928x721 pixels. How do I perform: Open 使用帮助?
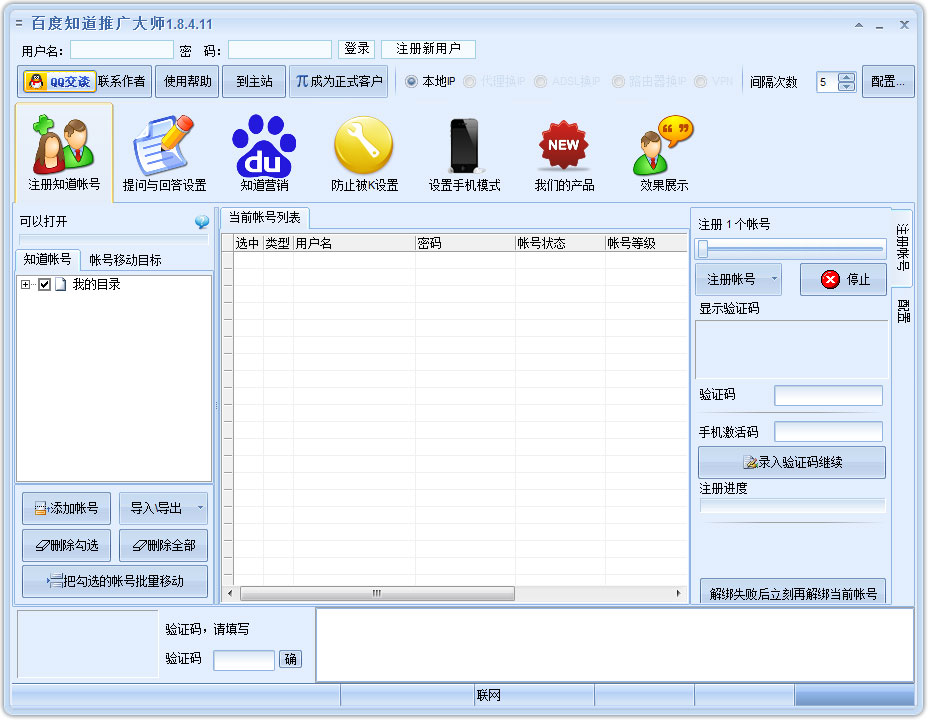187,81
